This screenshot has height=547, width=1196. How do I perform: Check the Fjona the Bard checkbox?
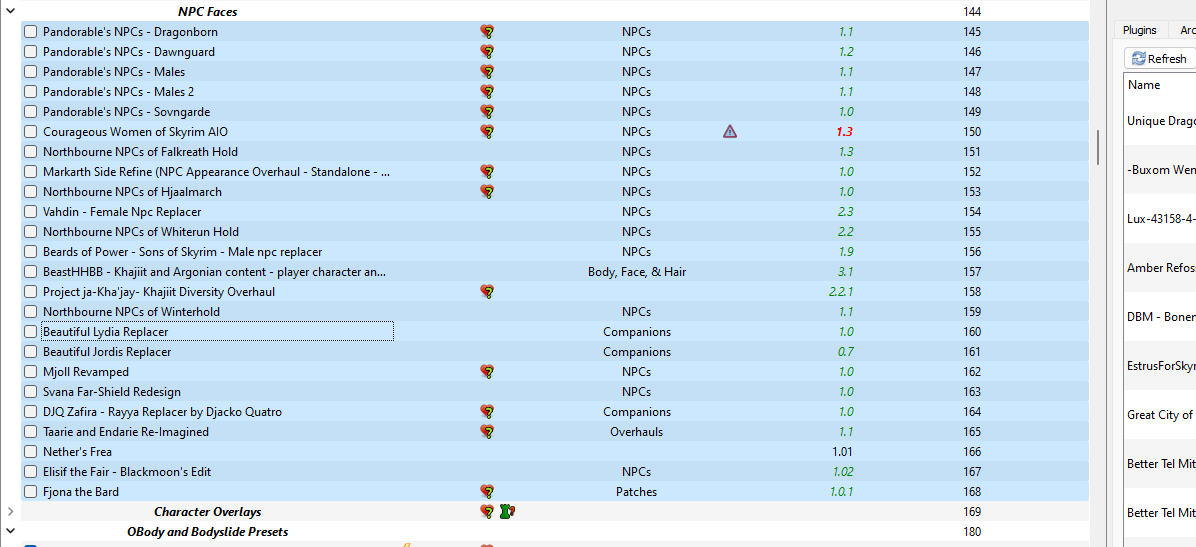pos(31,491)
